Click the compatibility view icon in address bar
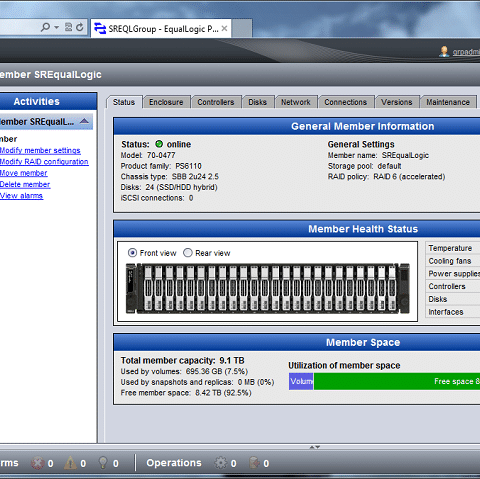The image size is (480, 479). click(x=68, y=27)
